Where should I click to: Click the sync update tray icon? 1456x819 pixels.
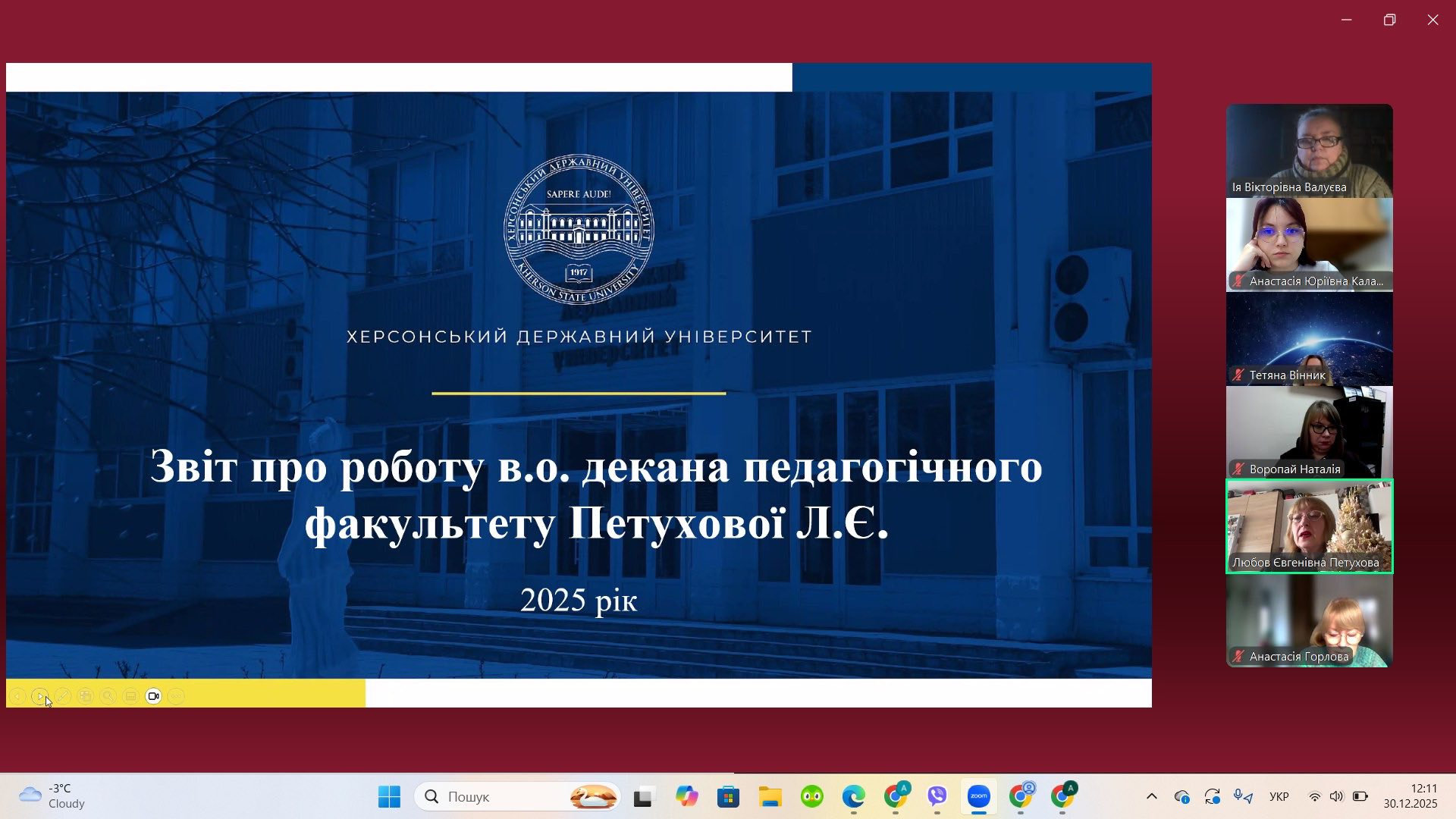1212,796
